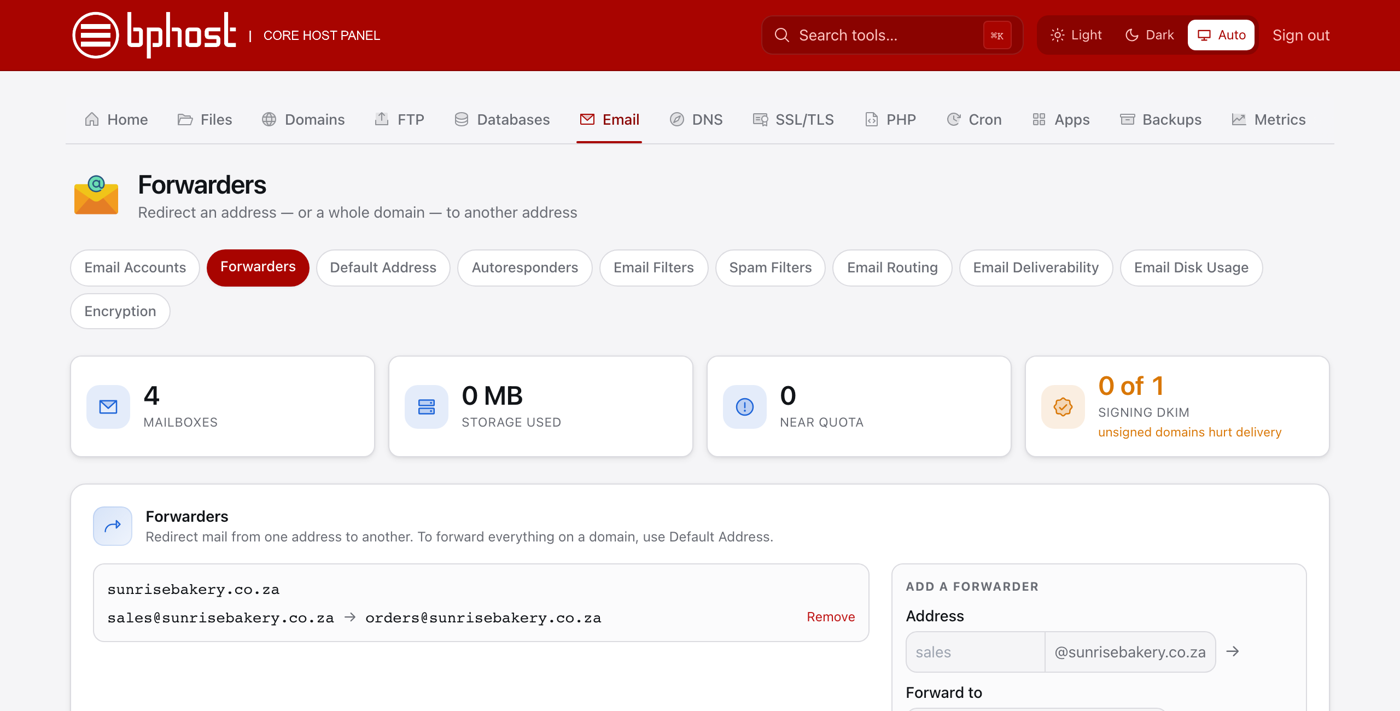Click the 'unsigned domains hurt delivery' warning

click(x=1189, y=432)
